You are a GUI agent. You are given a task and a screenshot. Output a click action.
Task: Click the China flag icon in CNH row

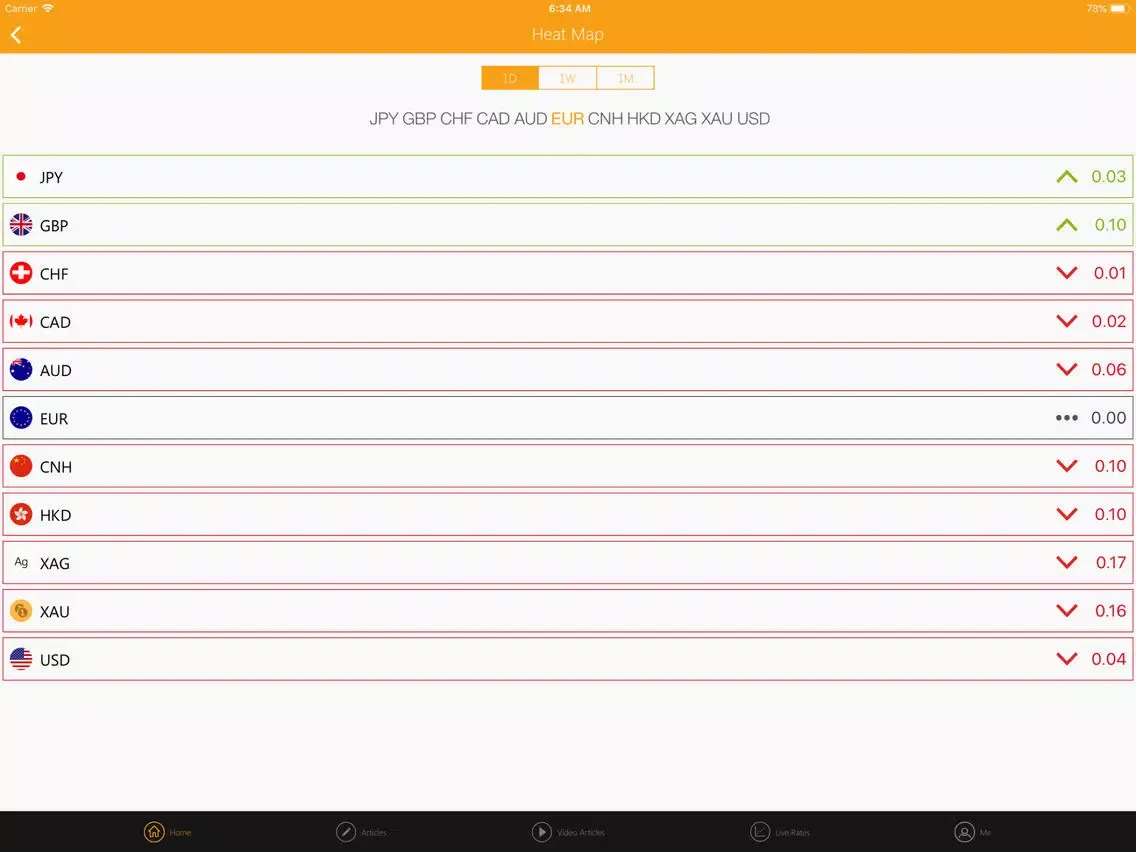pyautogui.click(x=21, y=466)
